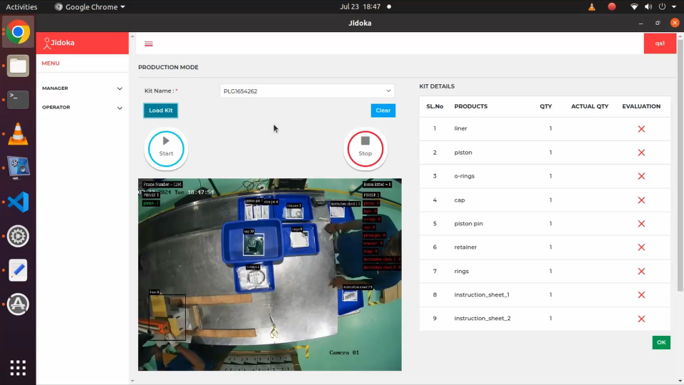The width and height of the screenshot is (684, 385).
Task: Select the piston product text
Action: click(463, 153)
